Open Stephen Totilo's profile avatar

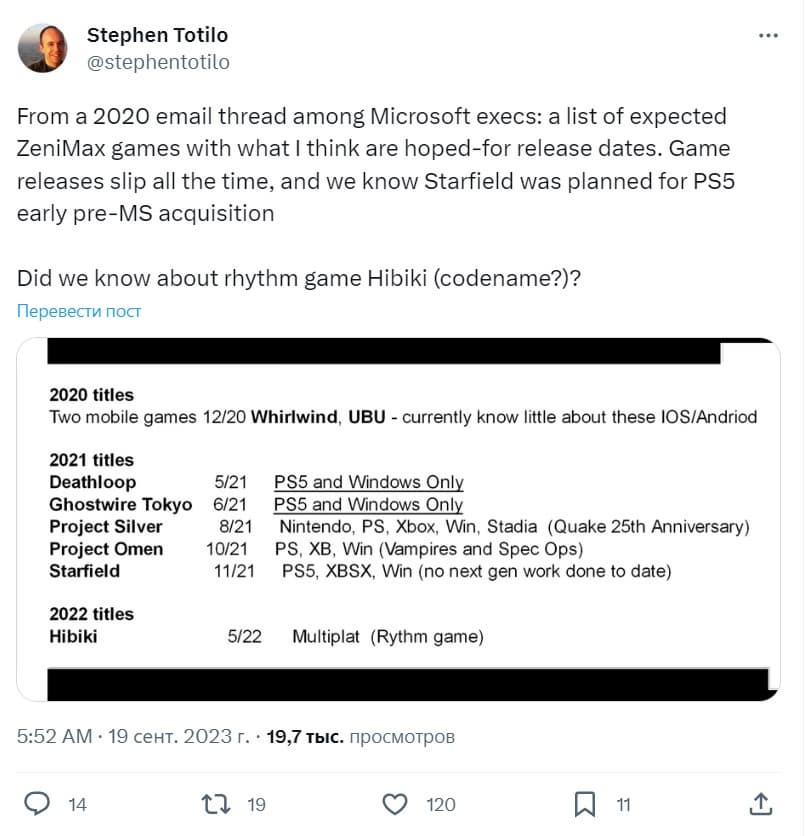(43, 49)
